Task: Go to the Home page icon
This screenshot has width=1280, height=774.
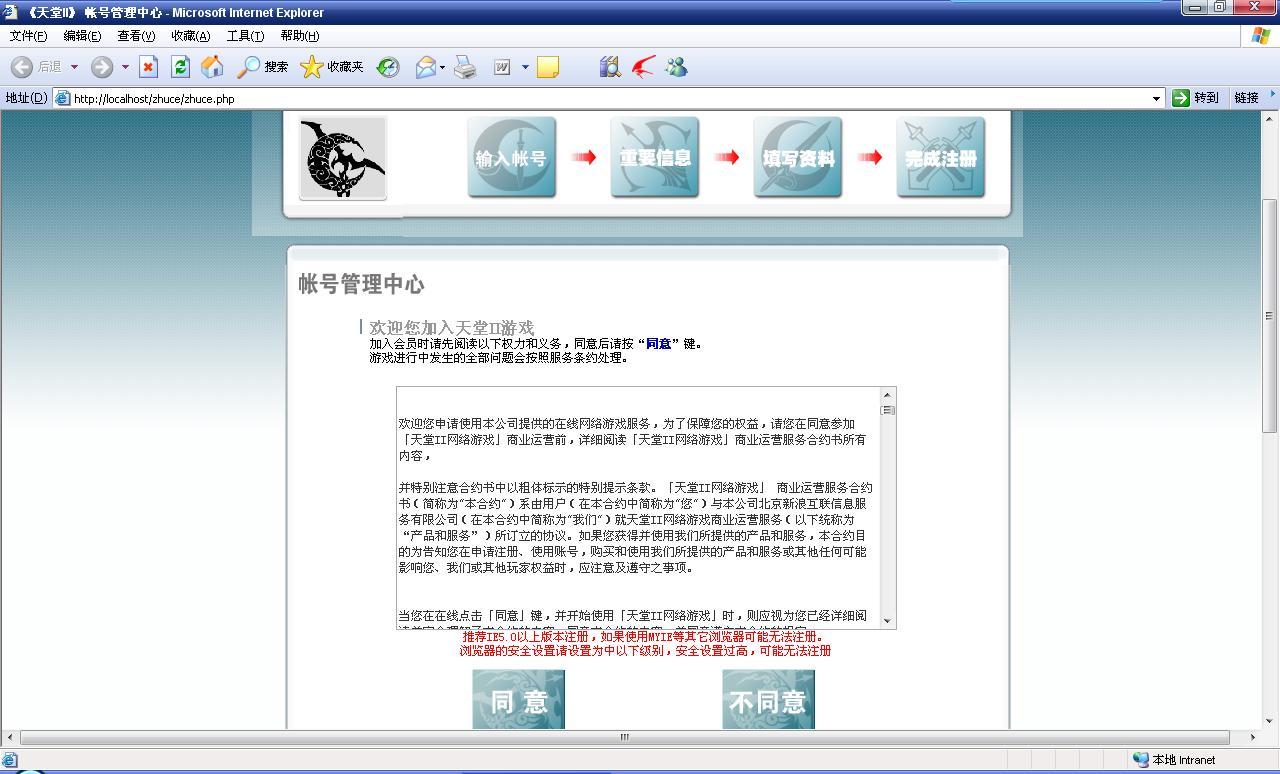Action: click(212, 67)
